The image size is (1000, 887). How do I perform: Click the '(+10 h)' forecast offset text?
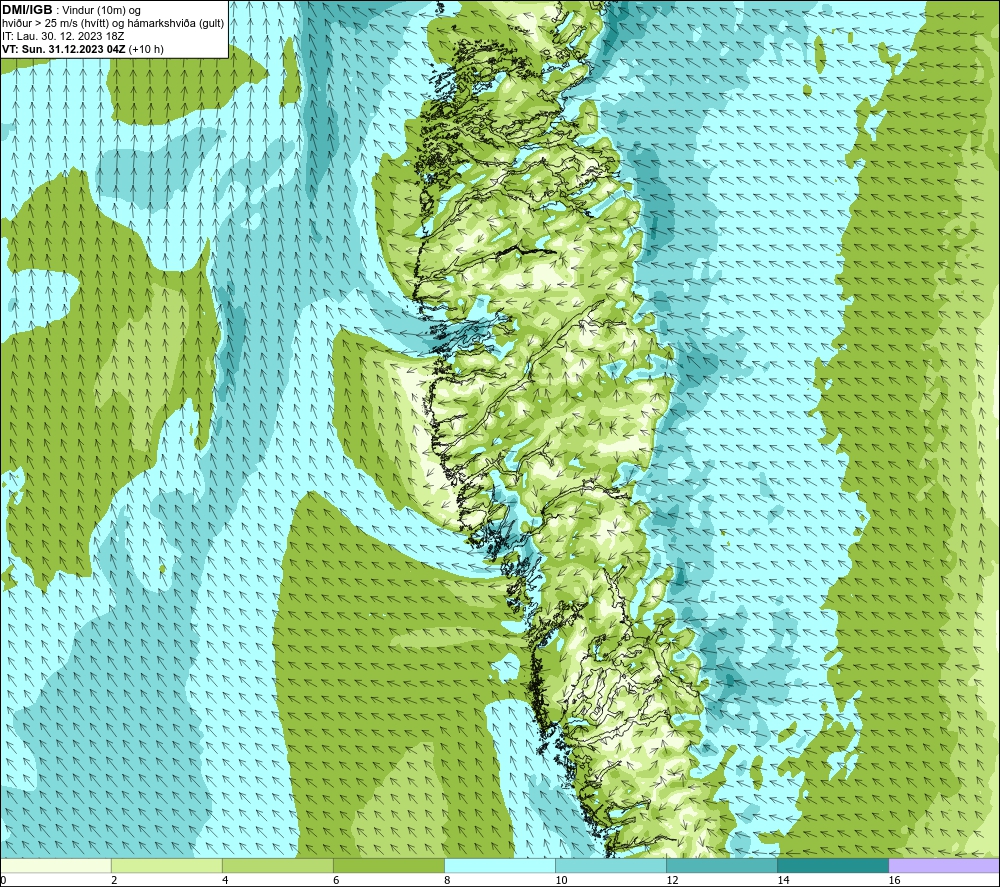146,49
